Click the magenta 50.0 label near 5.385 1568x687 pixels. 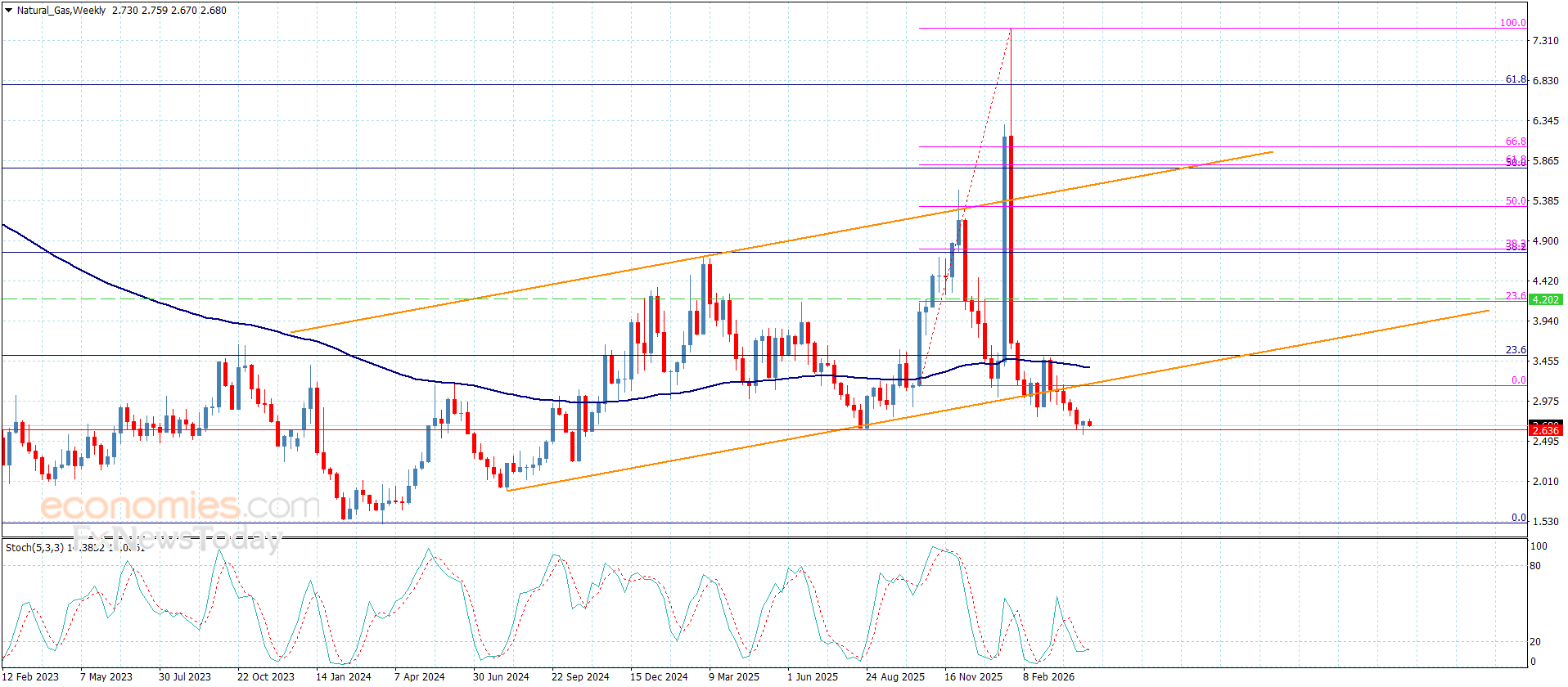pyautogui.click(x=1516, y=200)
